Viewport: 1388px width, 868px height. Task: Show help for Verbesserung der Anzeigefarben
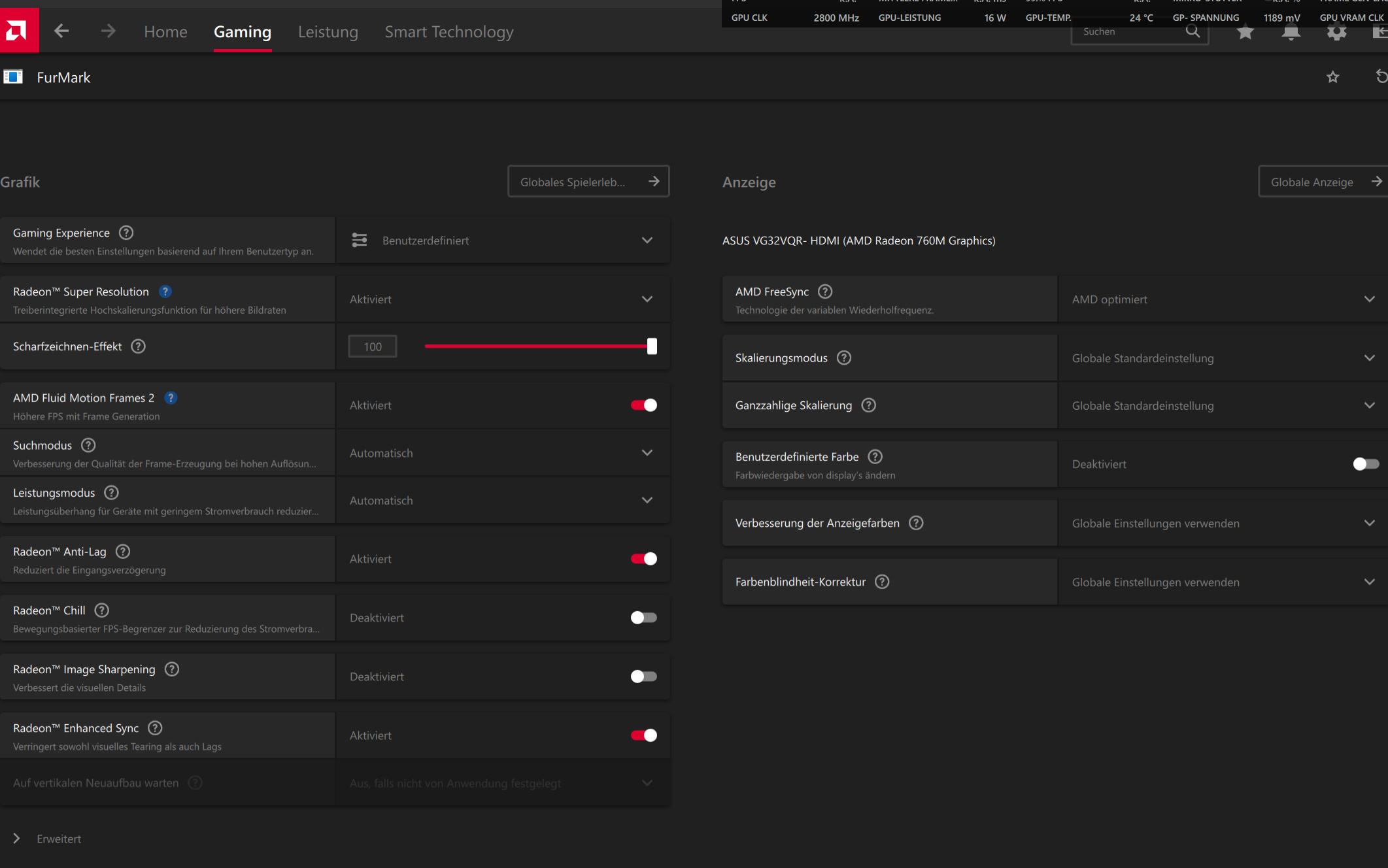916,523
